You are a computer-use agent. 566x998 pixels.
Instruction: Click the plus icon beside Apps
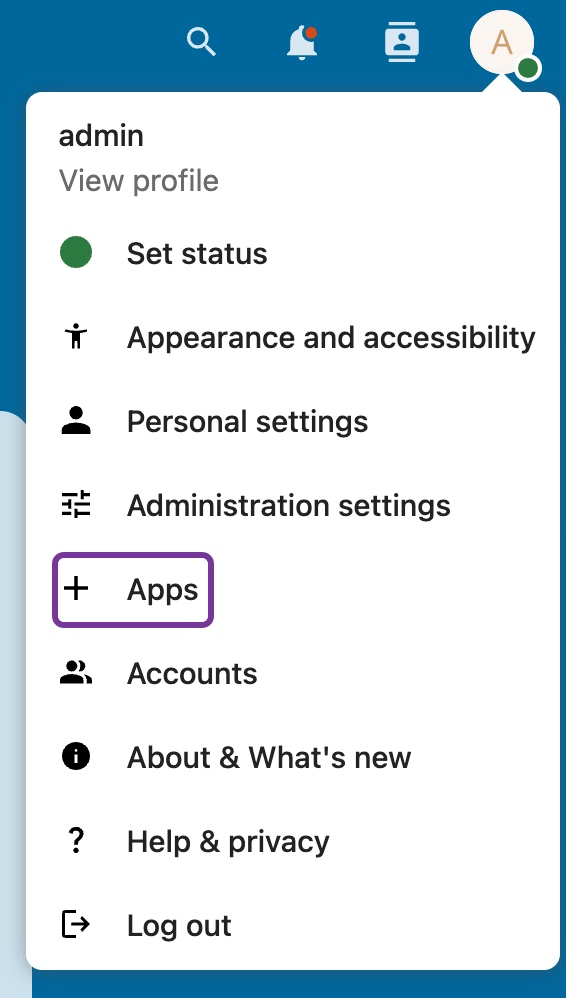click(76, 589)
